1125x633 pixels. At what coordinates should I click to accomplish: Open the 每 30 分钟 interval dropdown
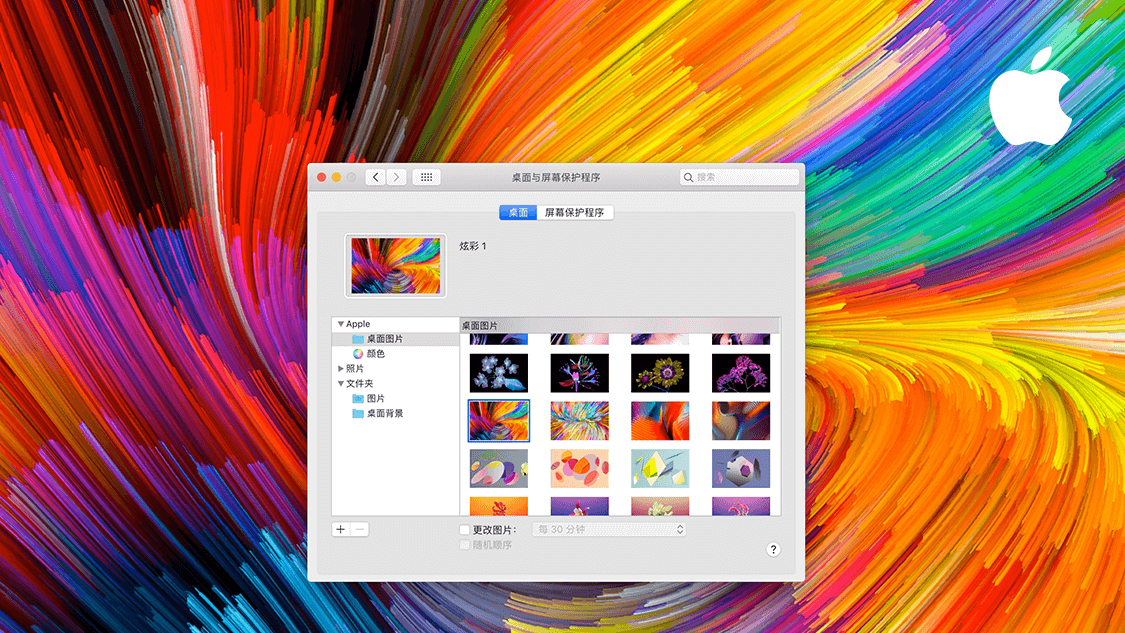609,529
